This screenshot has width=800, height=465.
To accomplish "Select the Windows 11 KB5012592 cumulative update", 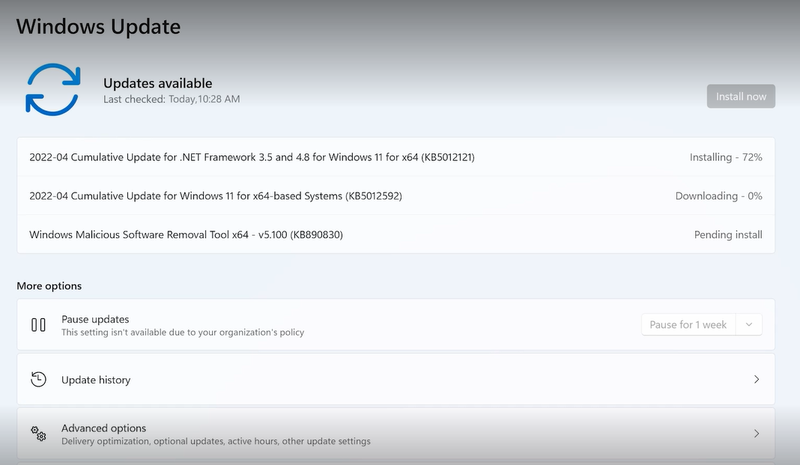I will tap(396, 196).
